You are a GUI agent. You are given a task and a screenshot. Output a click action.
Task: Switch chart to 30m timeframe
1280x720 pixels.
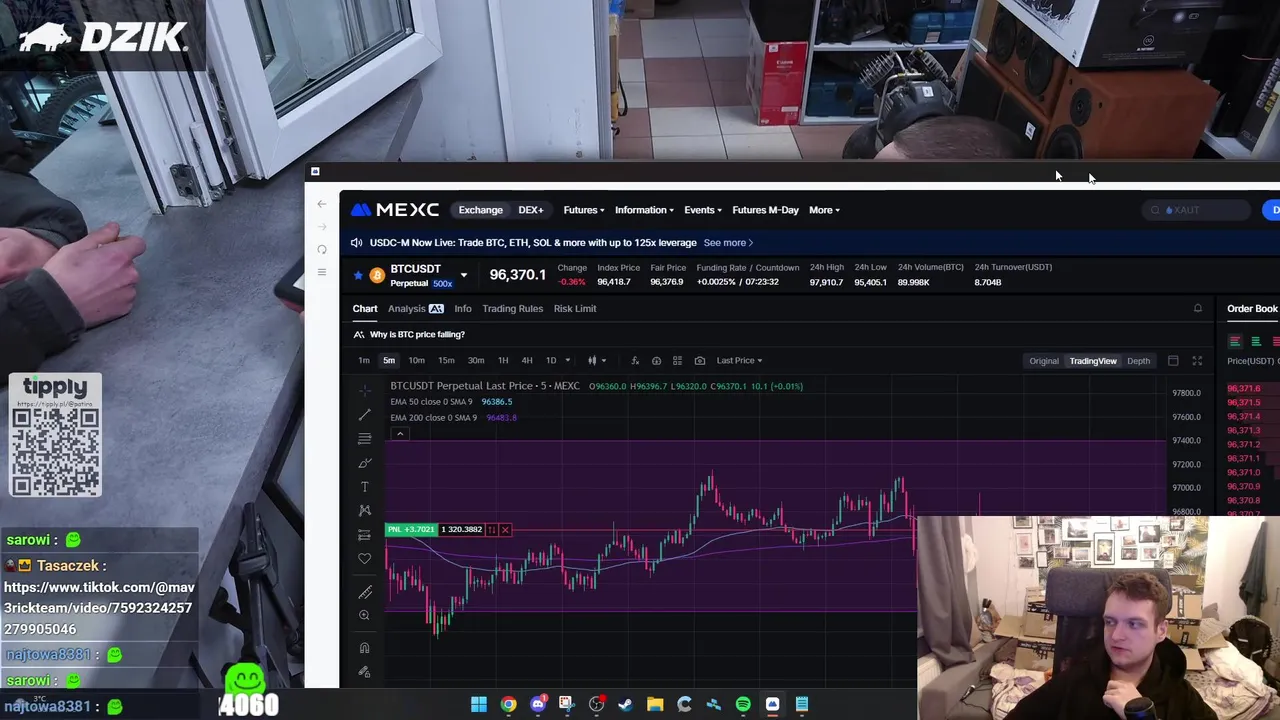click(x=476, y=360)
